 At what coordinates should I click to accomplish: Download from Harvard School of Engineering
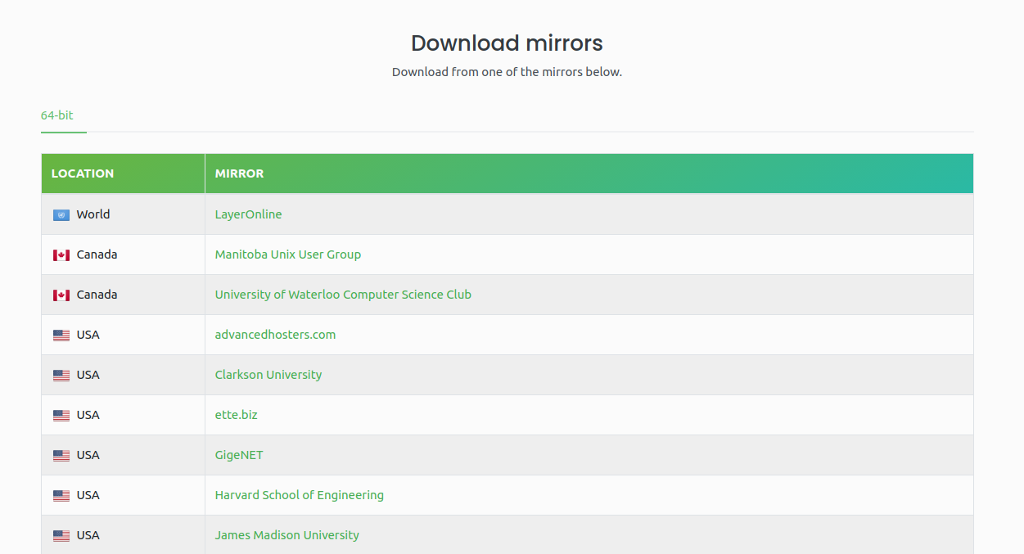click(x=299, y=494)
